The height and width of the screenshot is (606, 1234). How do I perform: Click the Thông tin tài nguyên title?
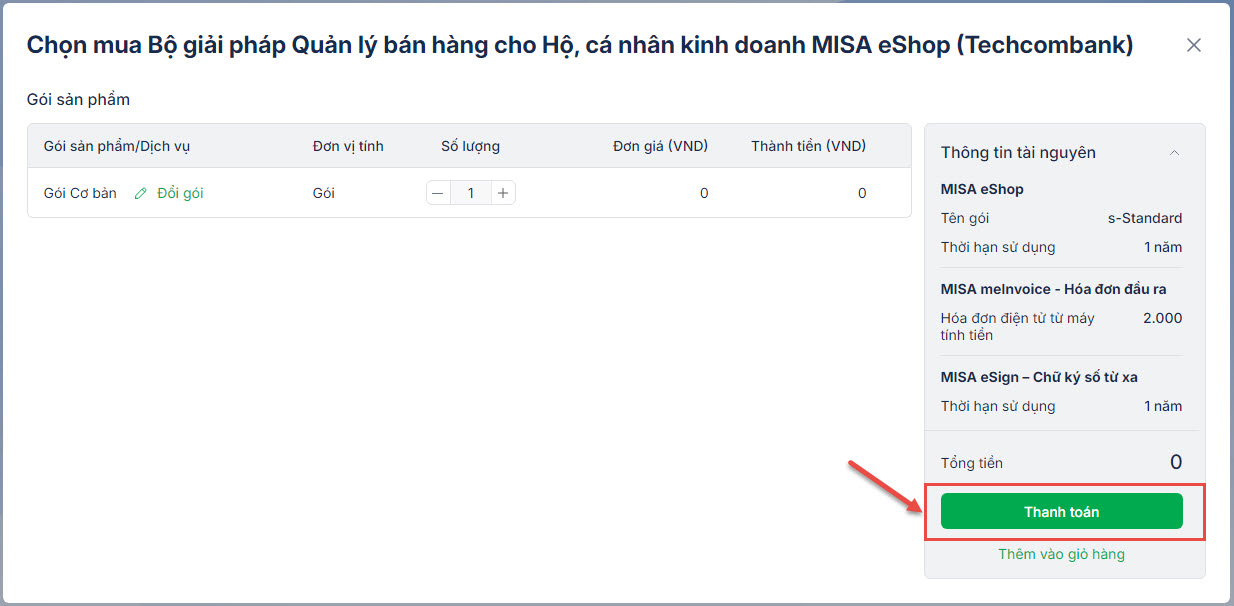(x=1018, y=153)
